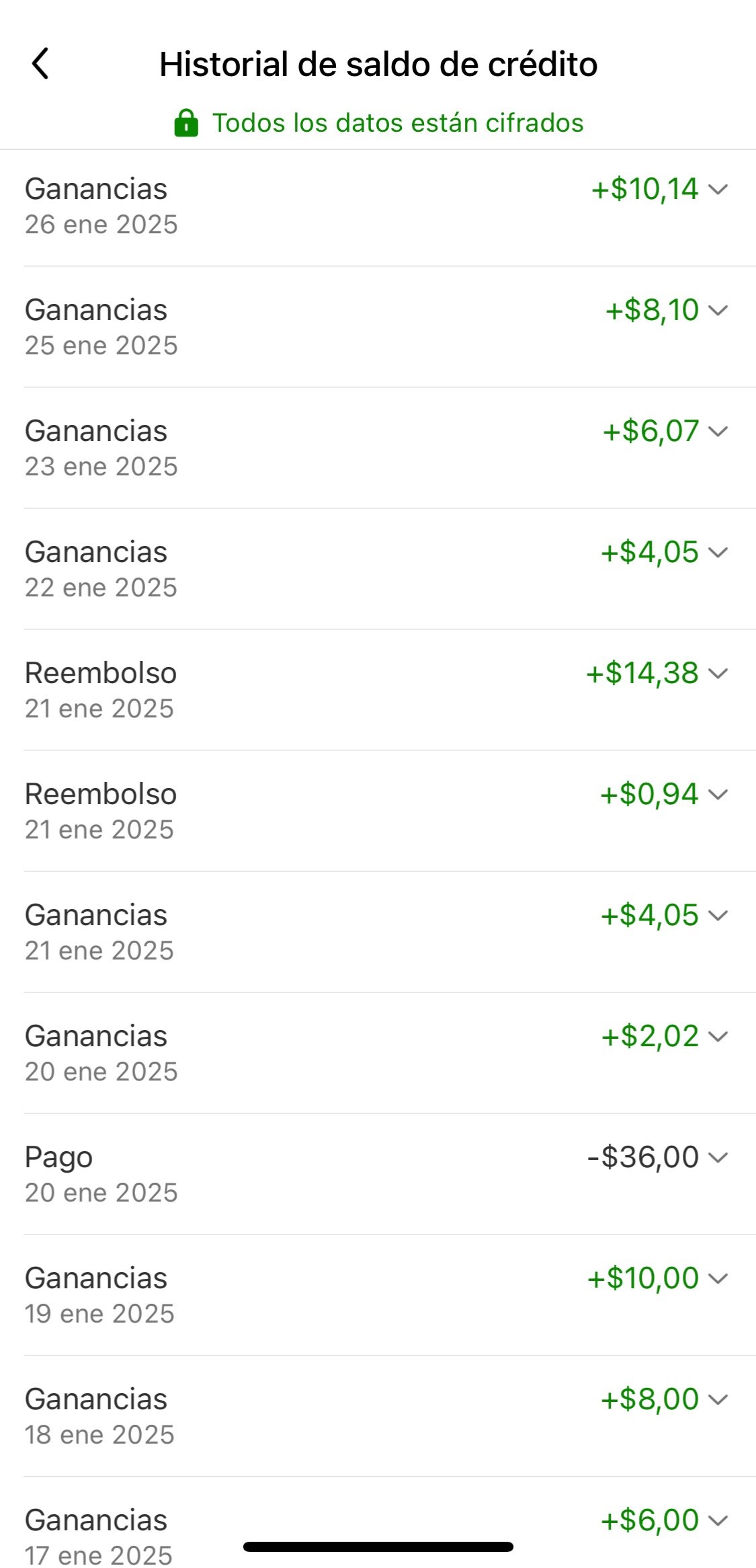Expand the +$8,10 earnings chevron
The image size is (756, 1568).
pyautogui.click(x=718, y=311)
